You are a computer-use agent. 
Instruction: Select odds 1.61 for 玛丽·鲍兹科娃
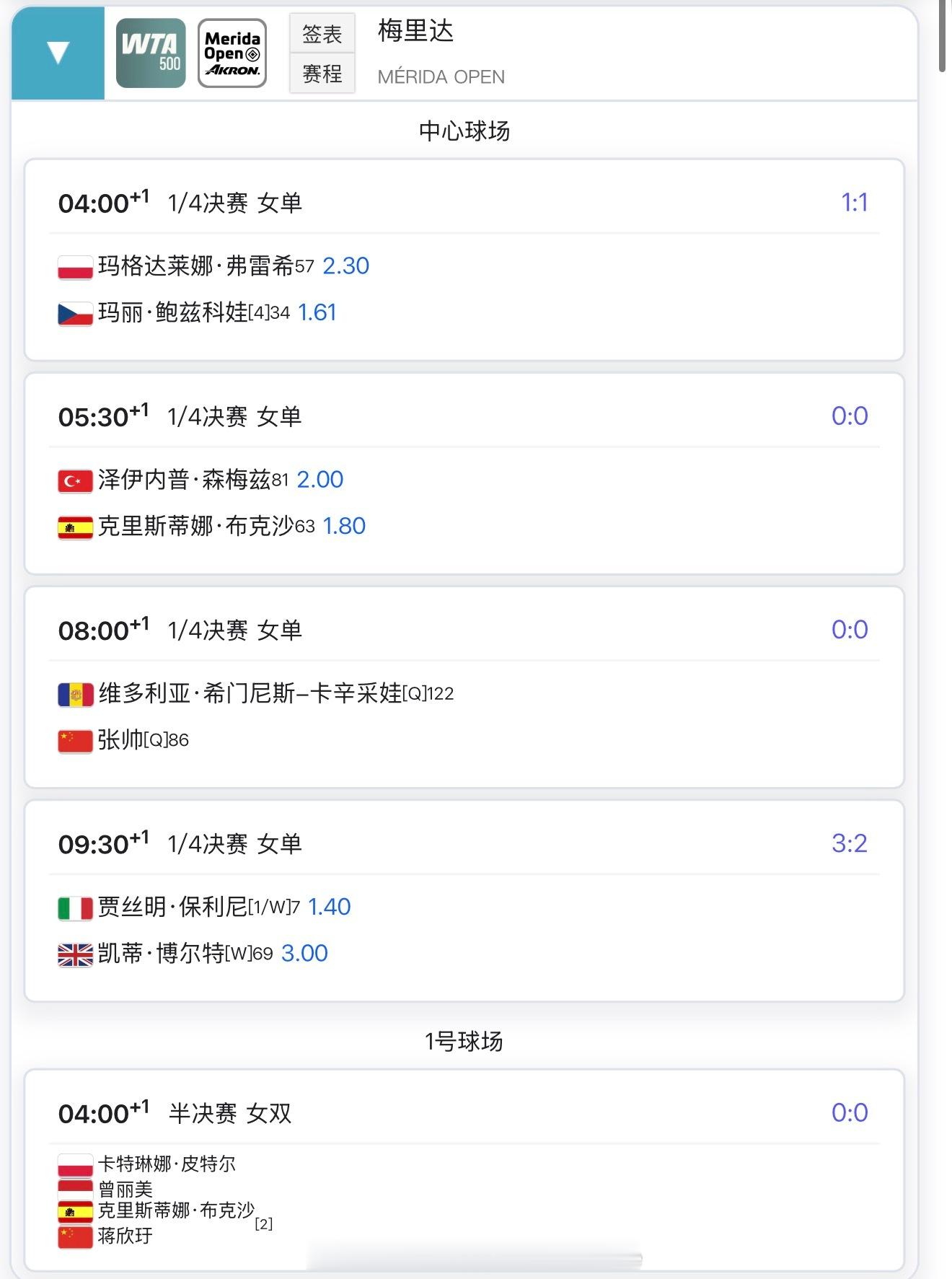point(317,312)
